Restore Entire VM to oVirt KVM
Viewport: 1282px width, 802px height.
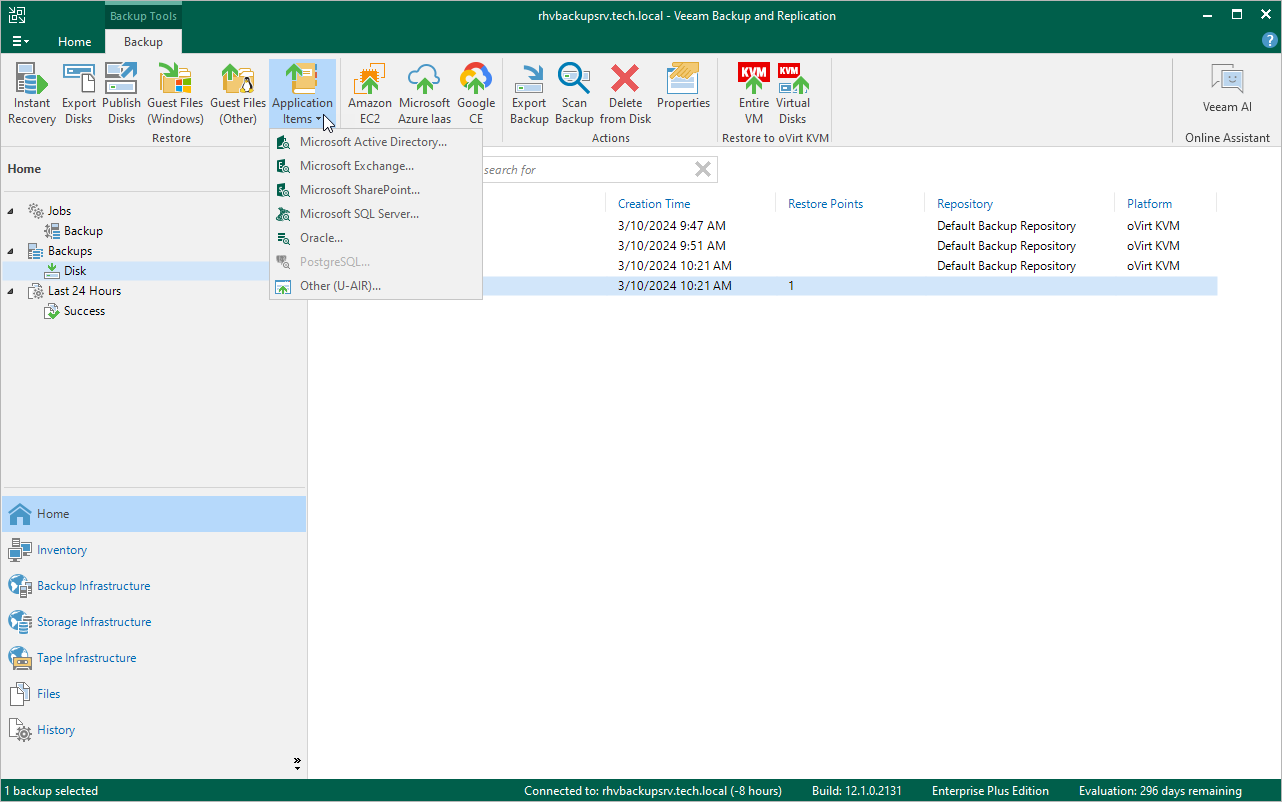coord(754,94)
